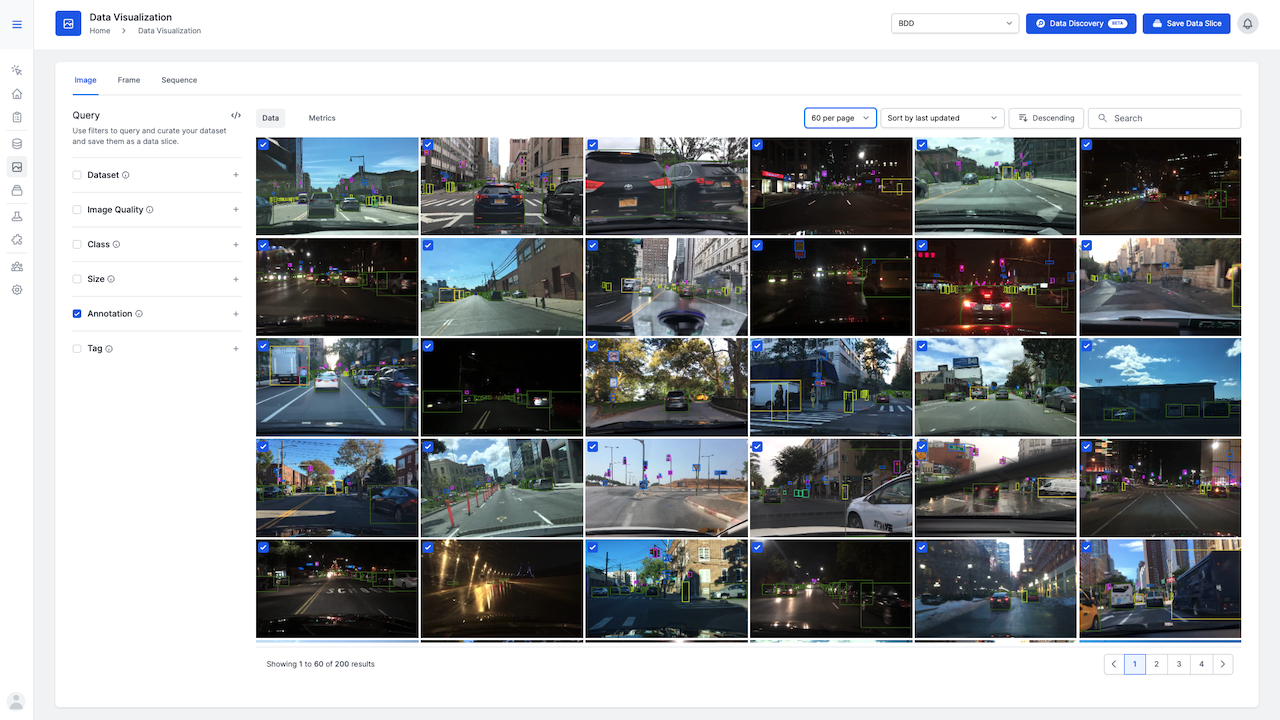Open the Sort by last updated dropdown

pyautogui.click(x=942, y=118)
